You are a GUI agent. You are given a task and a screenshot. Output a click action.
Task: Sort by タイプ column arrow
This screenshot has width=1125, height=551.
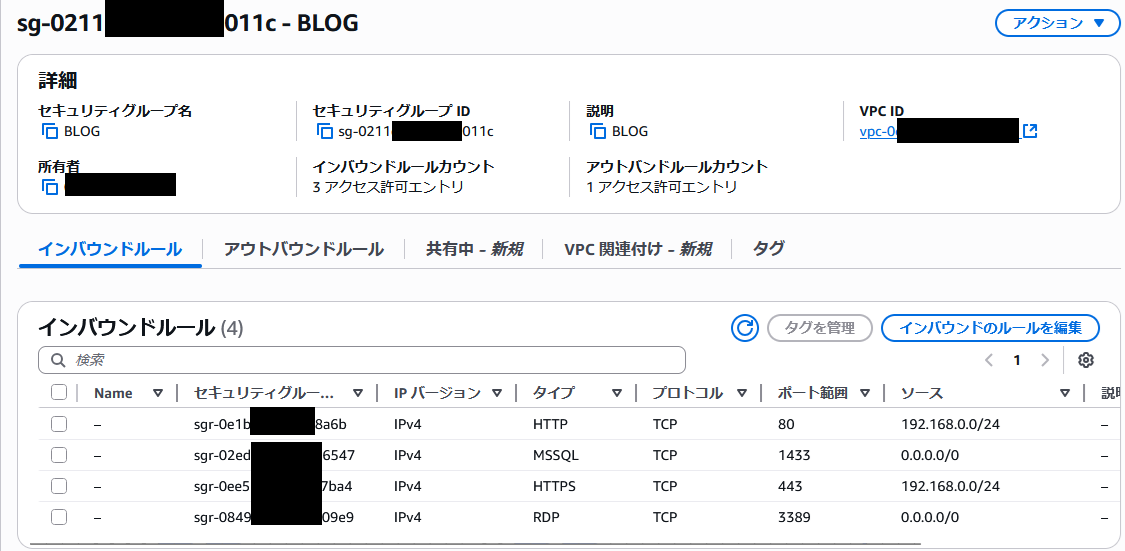617,393
